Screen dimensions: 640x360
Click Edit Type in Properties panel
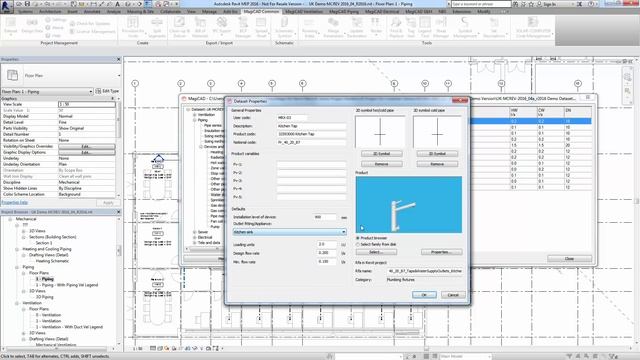[x=107, y=91]
